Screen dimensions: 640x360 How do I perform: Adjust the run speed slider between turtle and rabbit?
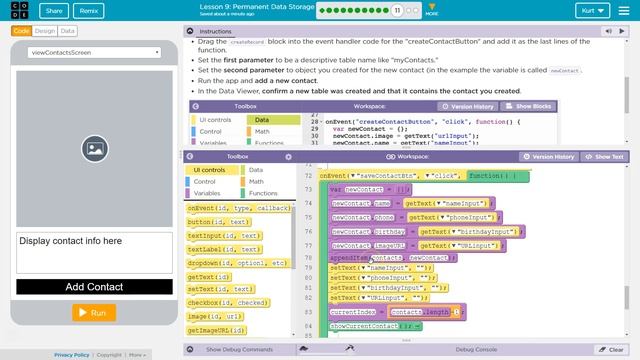point(327,349)
